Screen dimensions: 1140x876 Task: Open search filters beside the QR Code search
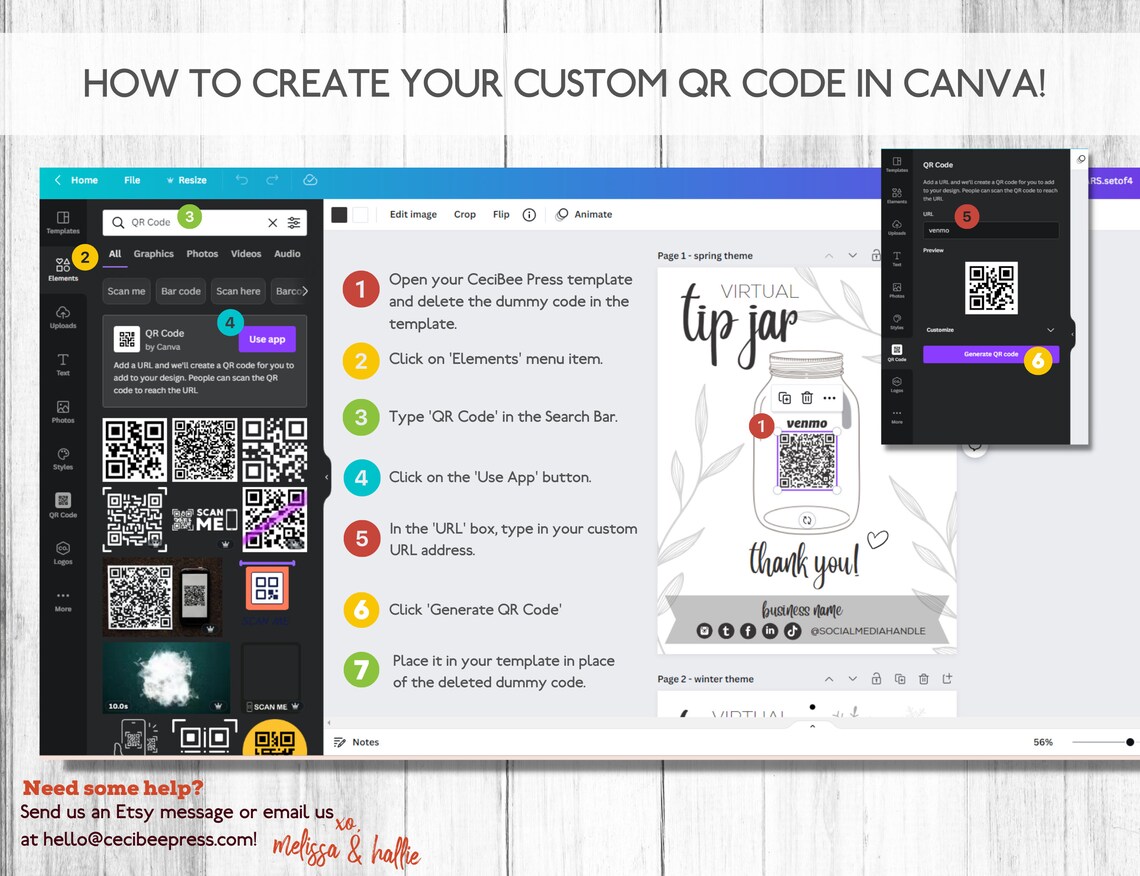point(293,221)
